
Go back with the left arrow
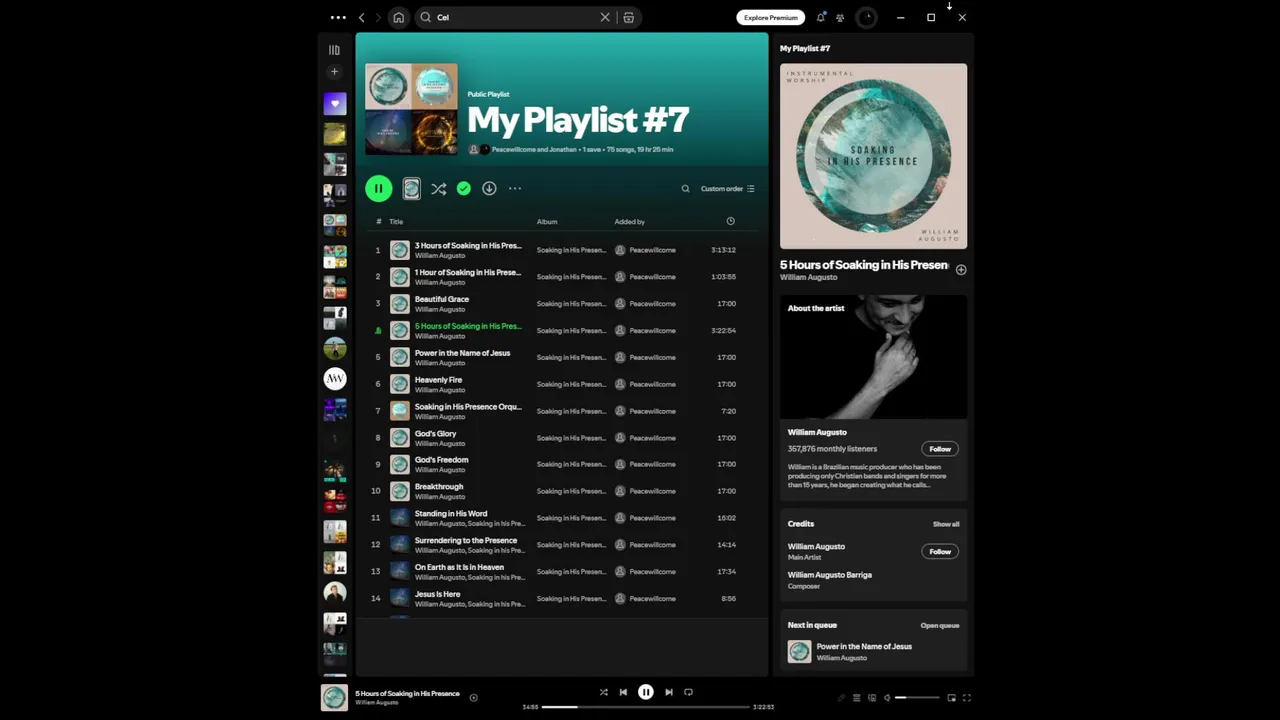pos(362,17)
